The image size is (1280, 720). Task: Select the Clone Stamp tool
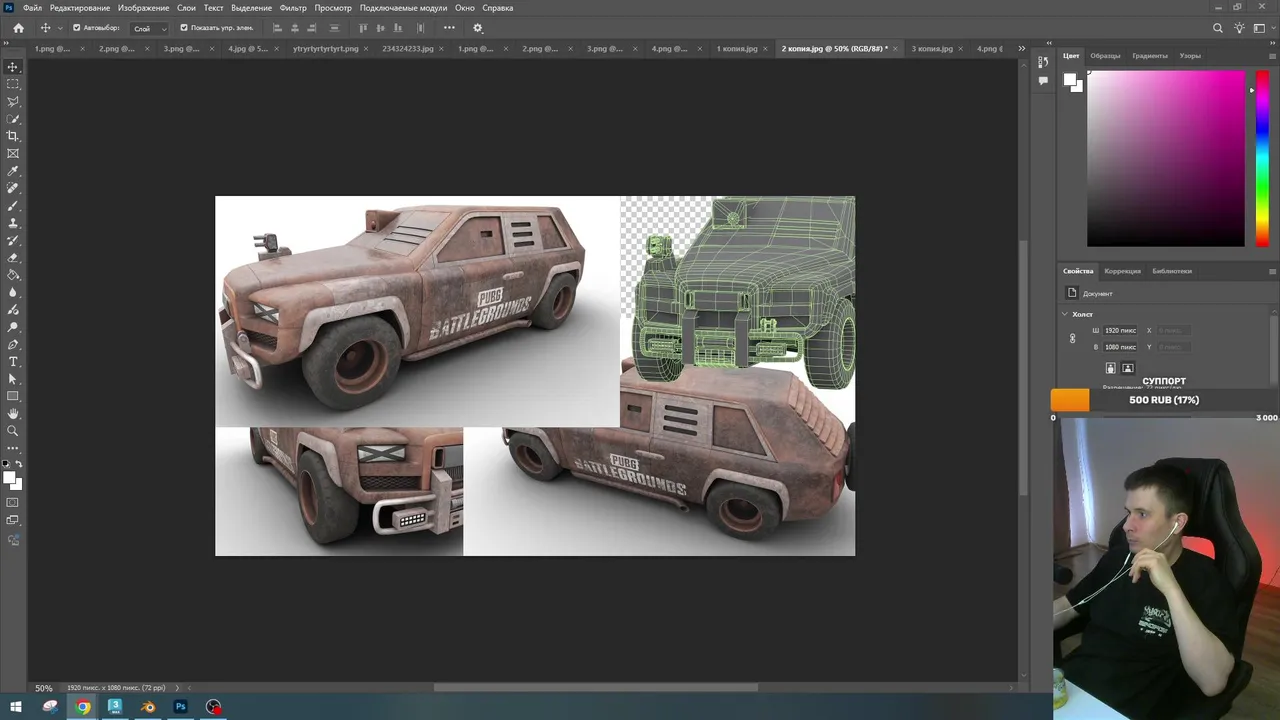point(13,223)
